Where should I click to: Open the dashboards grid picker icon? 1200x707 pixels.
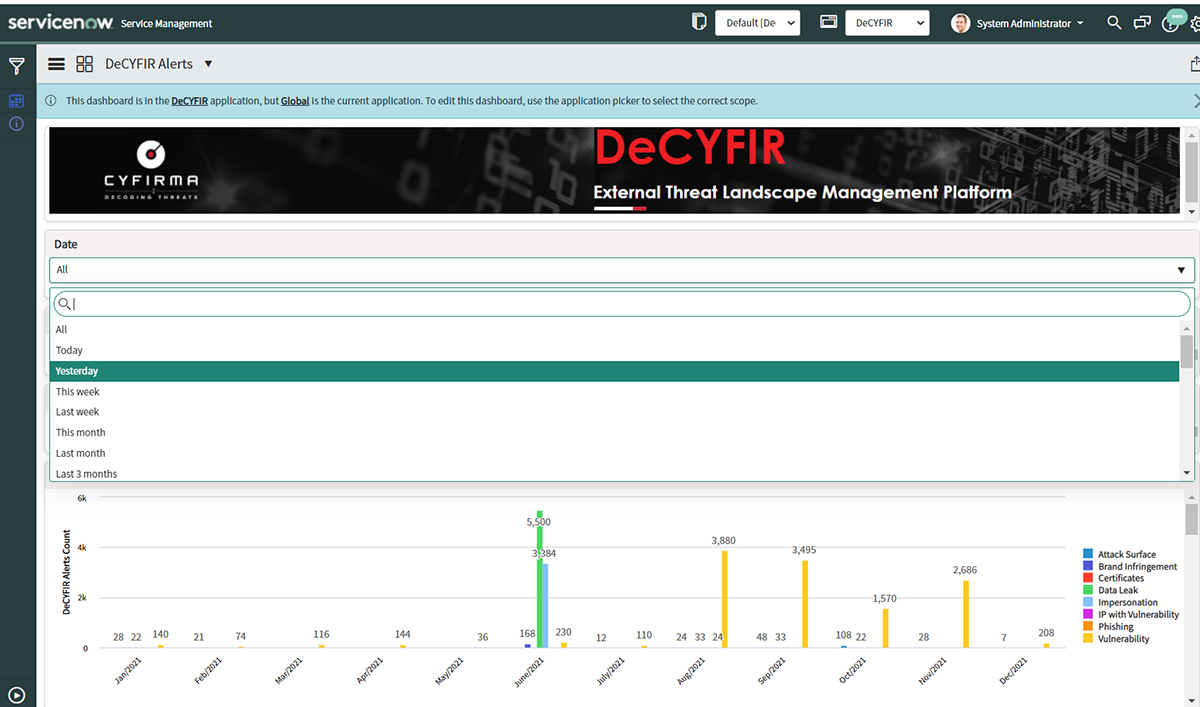(85, 63)
